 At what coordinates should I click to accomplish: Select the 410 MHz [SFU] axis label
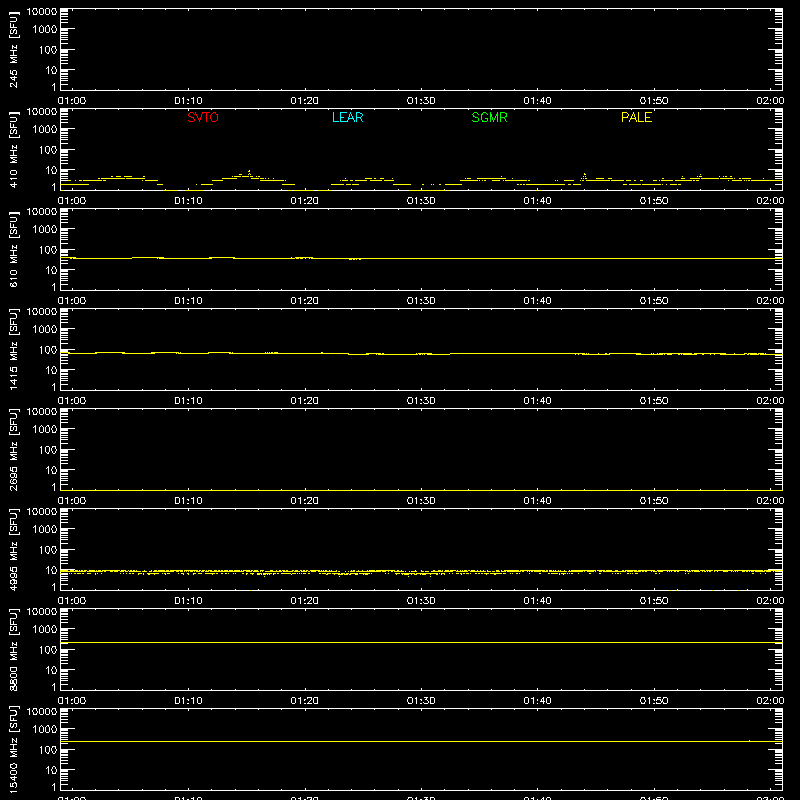(13, 150)
